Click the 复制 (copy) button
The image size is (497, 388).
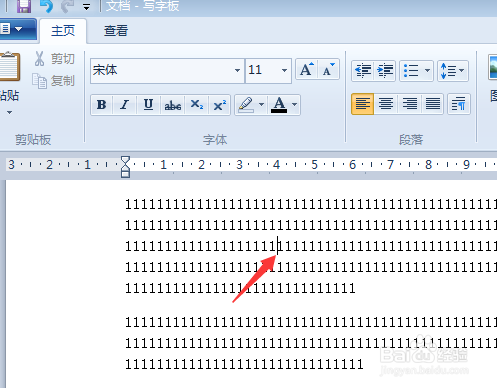coord(54,81)
